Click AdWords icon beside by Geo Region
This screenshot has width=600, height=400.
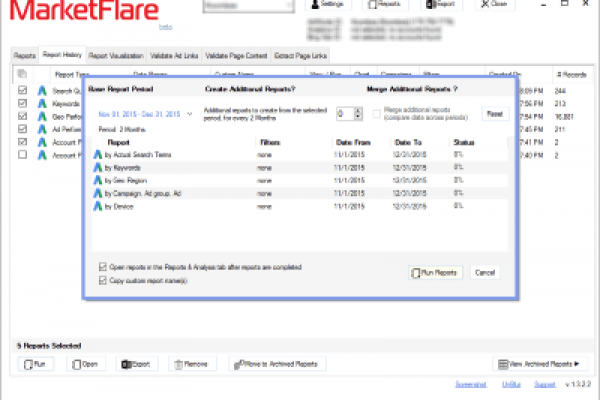click(x=98, y=180)
